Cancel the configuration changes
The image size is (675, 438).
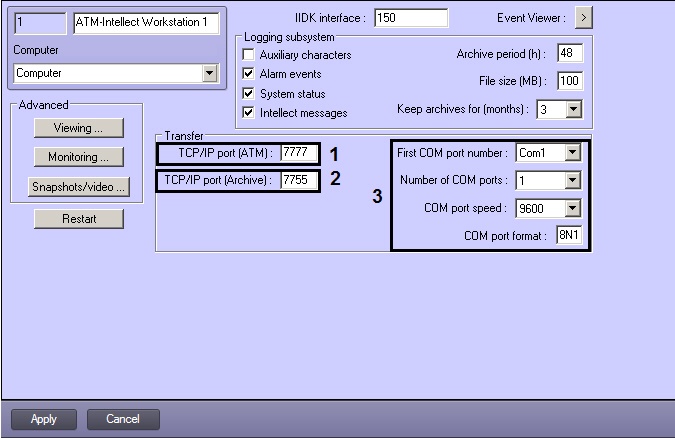pos(123,419)
